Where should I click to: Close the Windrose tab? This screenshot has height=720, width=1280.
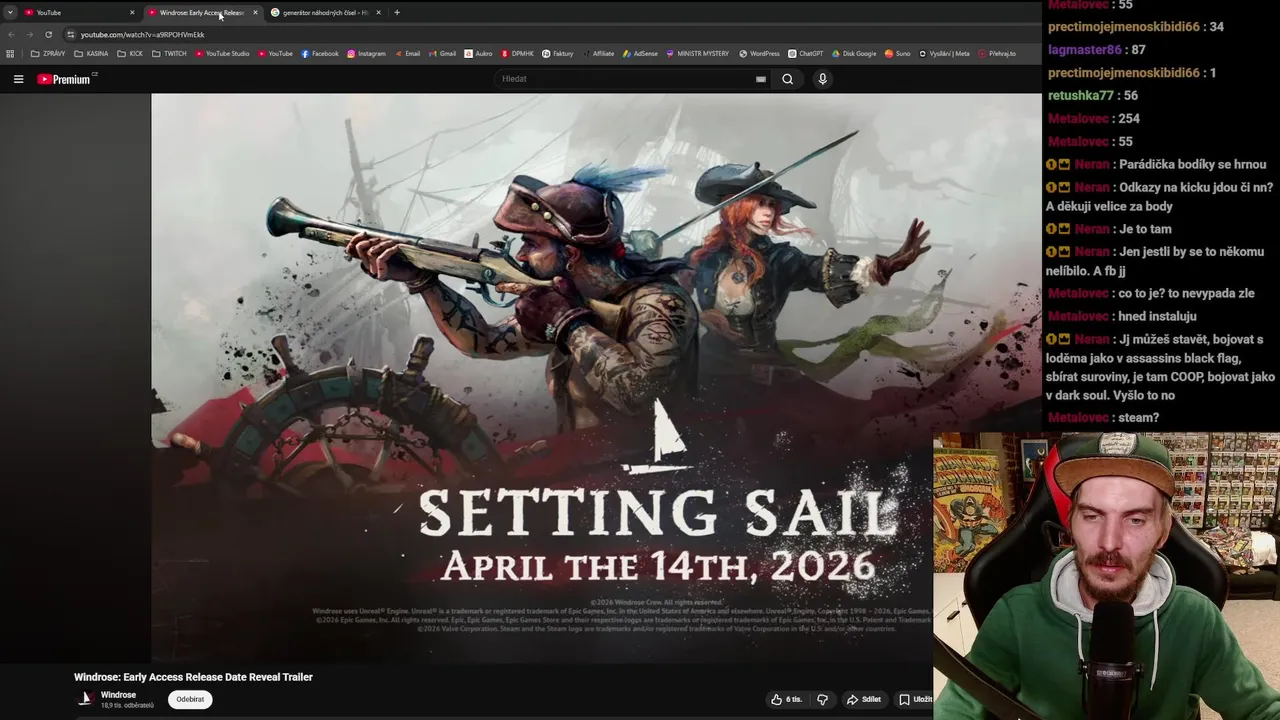coord(255,12)
